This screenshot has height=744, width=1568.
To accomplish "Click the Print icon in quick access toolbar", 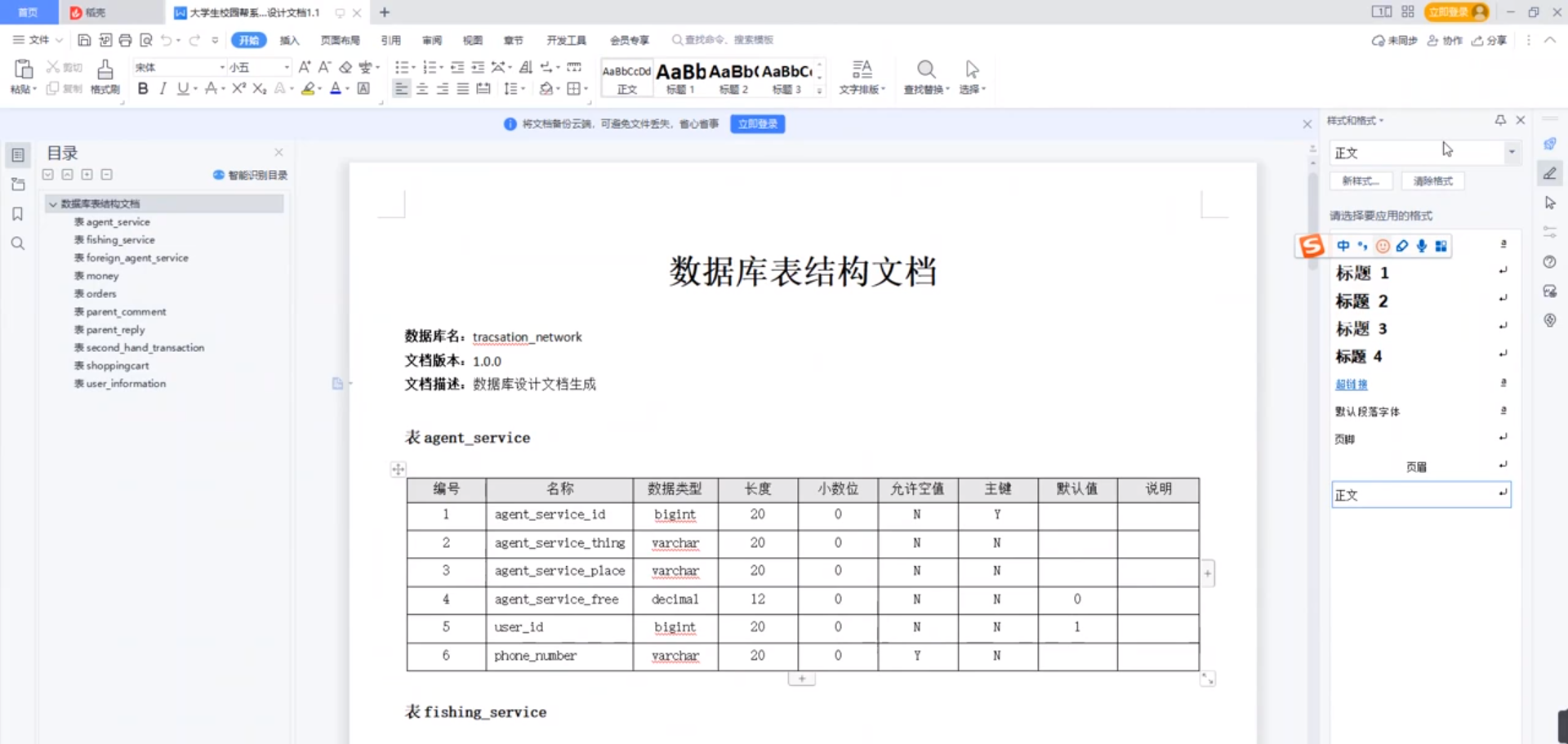I will pos(125,40).
